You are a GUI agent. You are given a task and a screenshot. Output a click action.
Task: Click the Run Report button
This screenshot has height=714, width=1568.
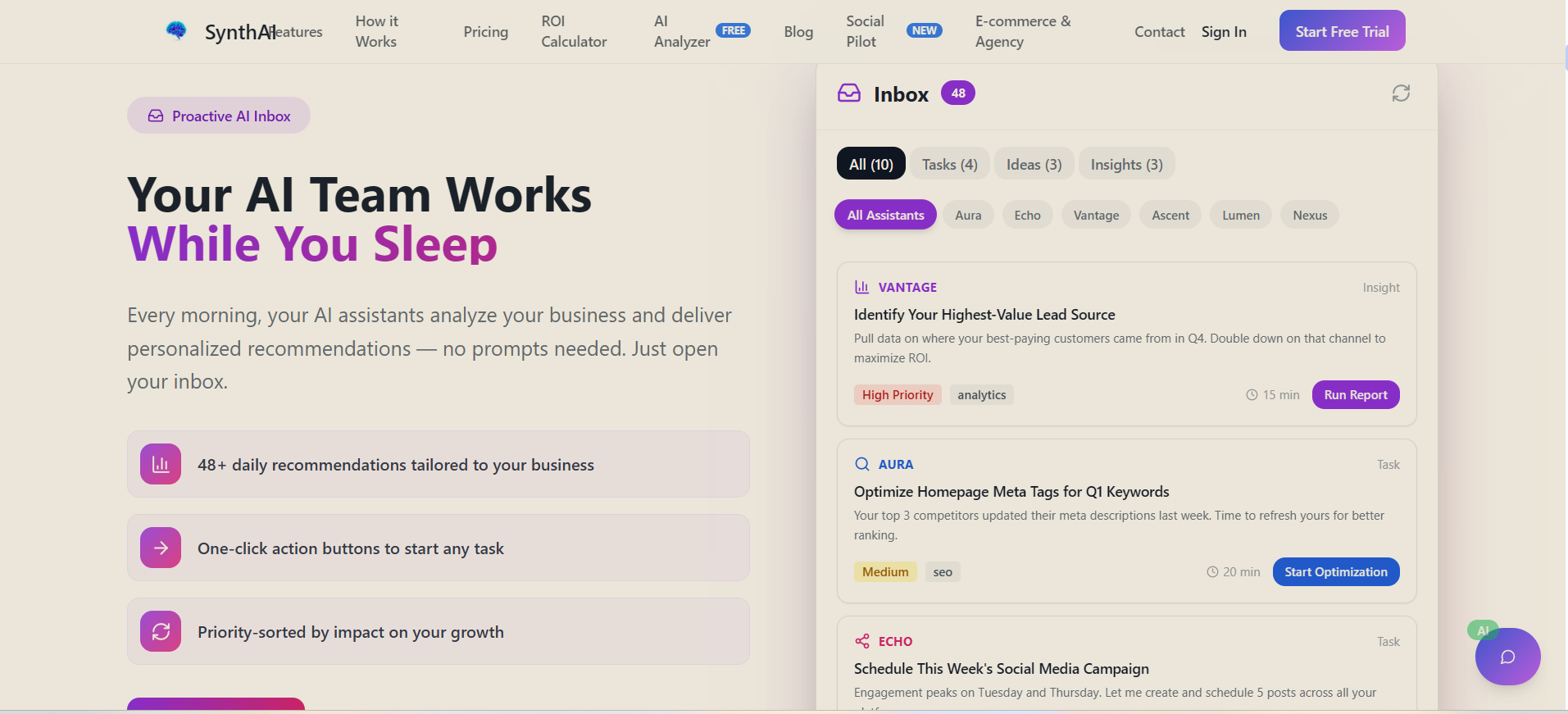click(1356, 394)
